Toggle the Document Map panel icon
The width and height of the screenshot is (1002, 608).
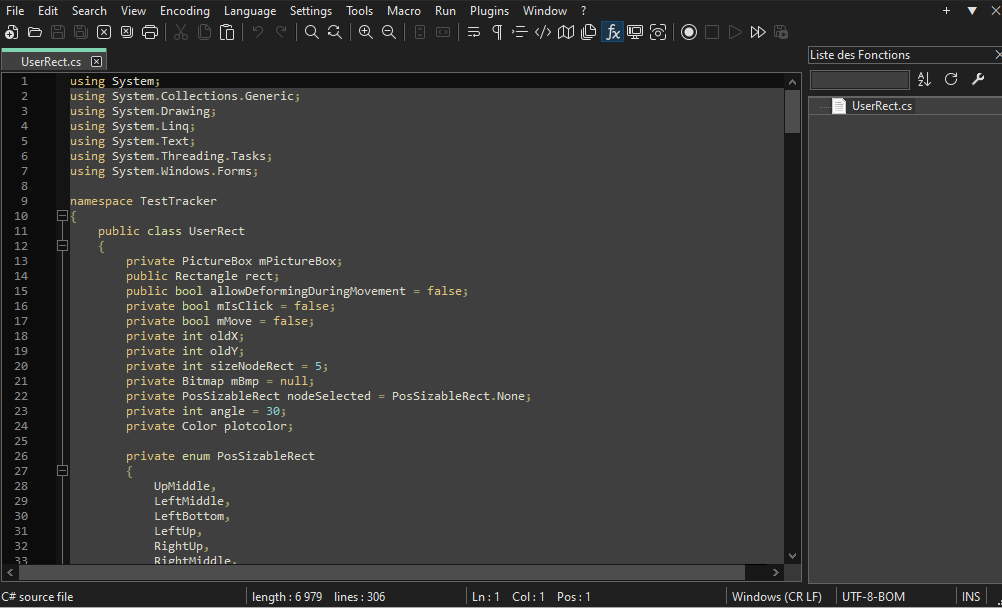pos(566,32)
